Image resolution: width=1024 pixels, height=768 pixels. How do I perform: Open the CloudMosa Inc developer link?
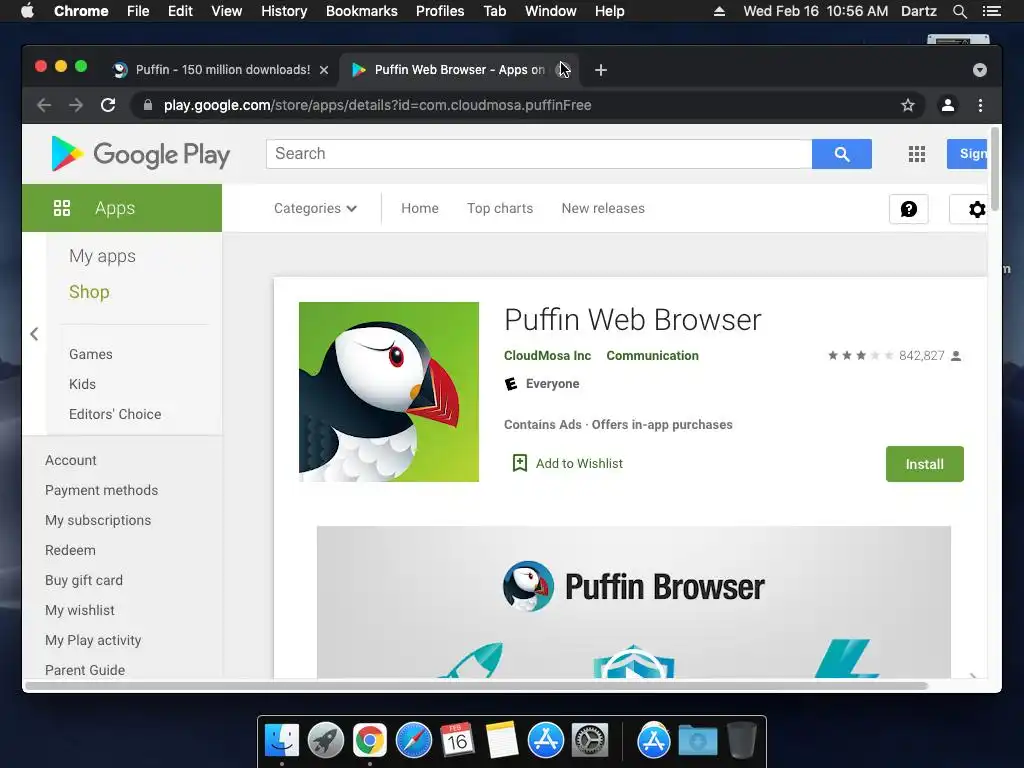pos(547,356)
